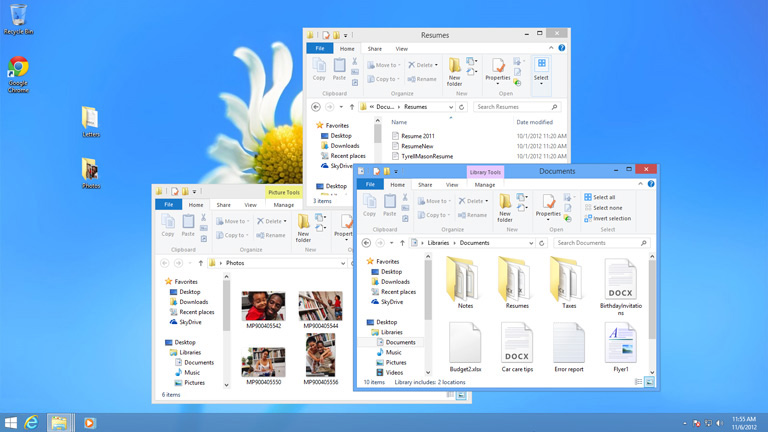This screenshot has width=768, height=432.
Task: Open Properties in the Resumes window ribbon
Action: coord(497,70)
